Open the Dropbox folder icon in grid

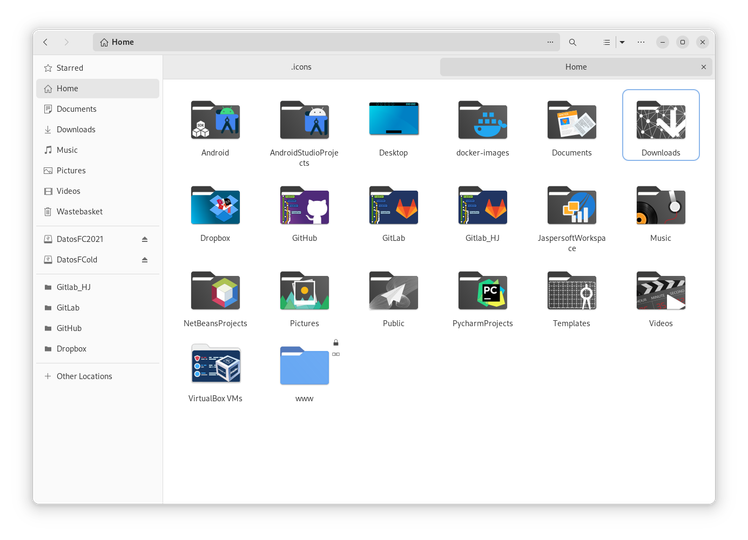[215, 205]
